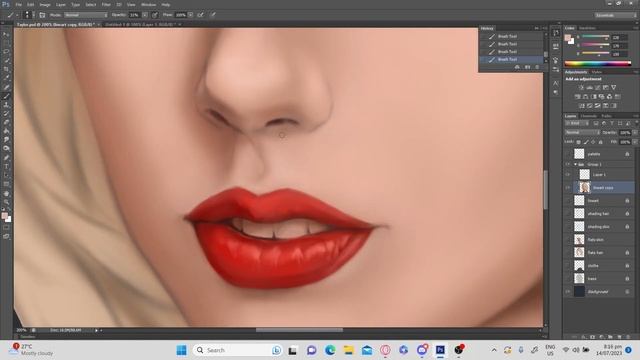Image resolution: width=640 pixels, height=360 pixels.
Task: Hide the lineart copy layer
Action: (x=568, y=188)
